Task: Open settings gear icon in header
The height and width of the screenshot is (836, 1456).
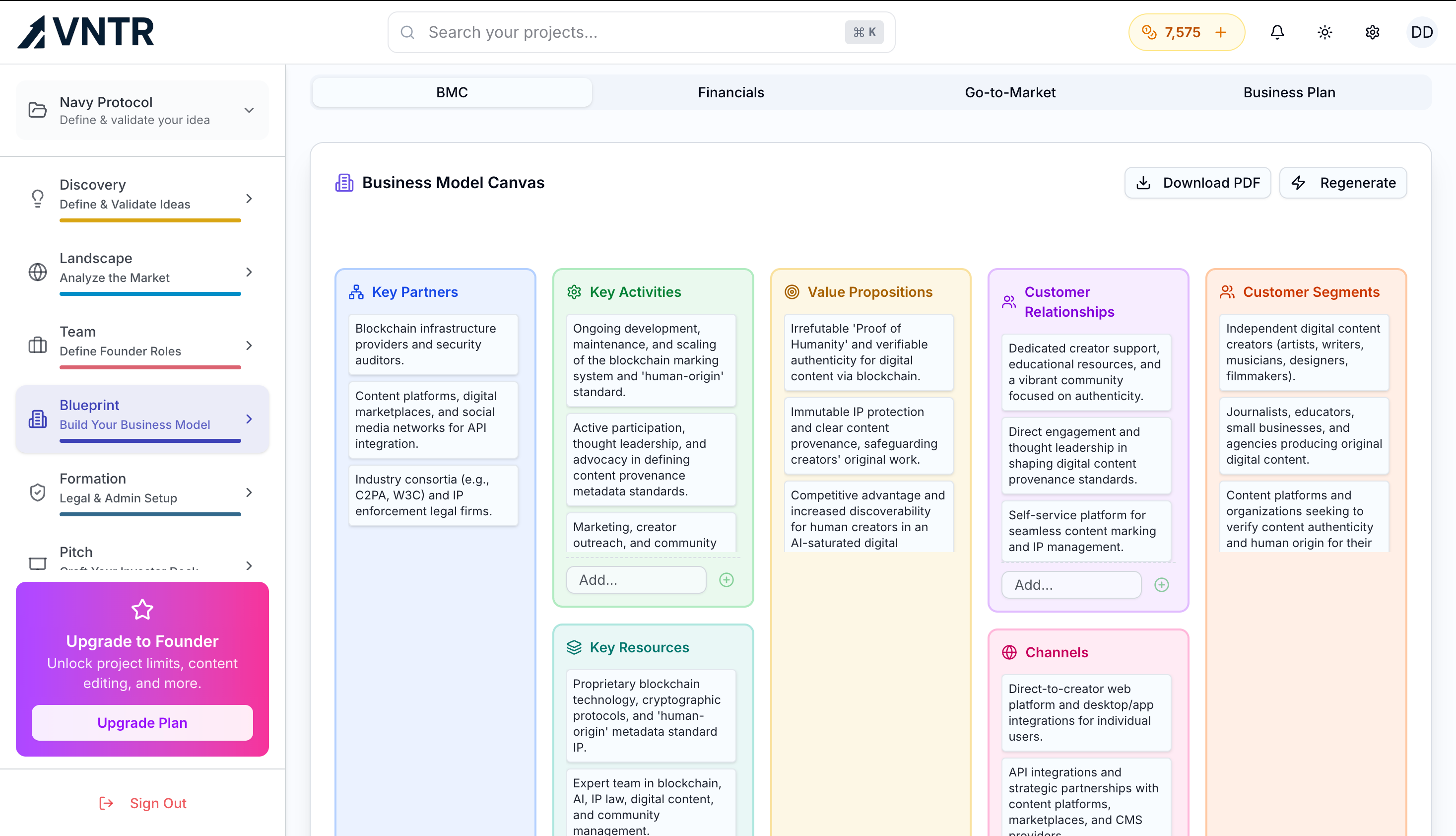Action: click(x=1372, y=32)
